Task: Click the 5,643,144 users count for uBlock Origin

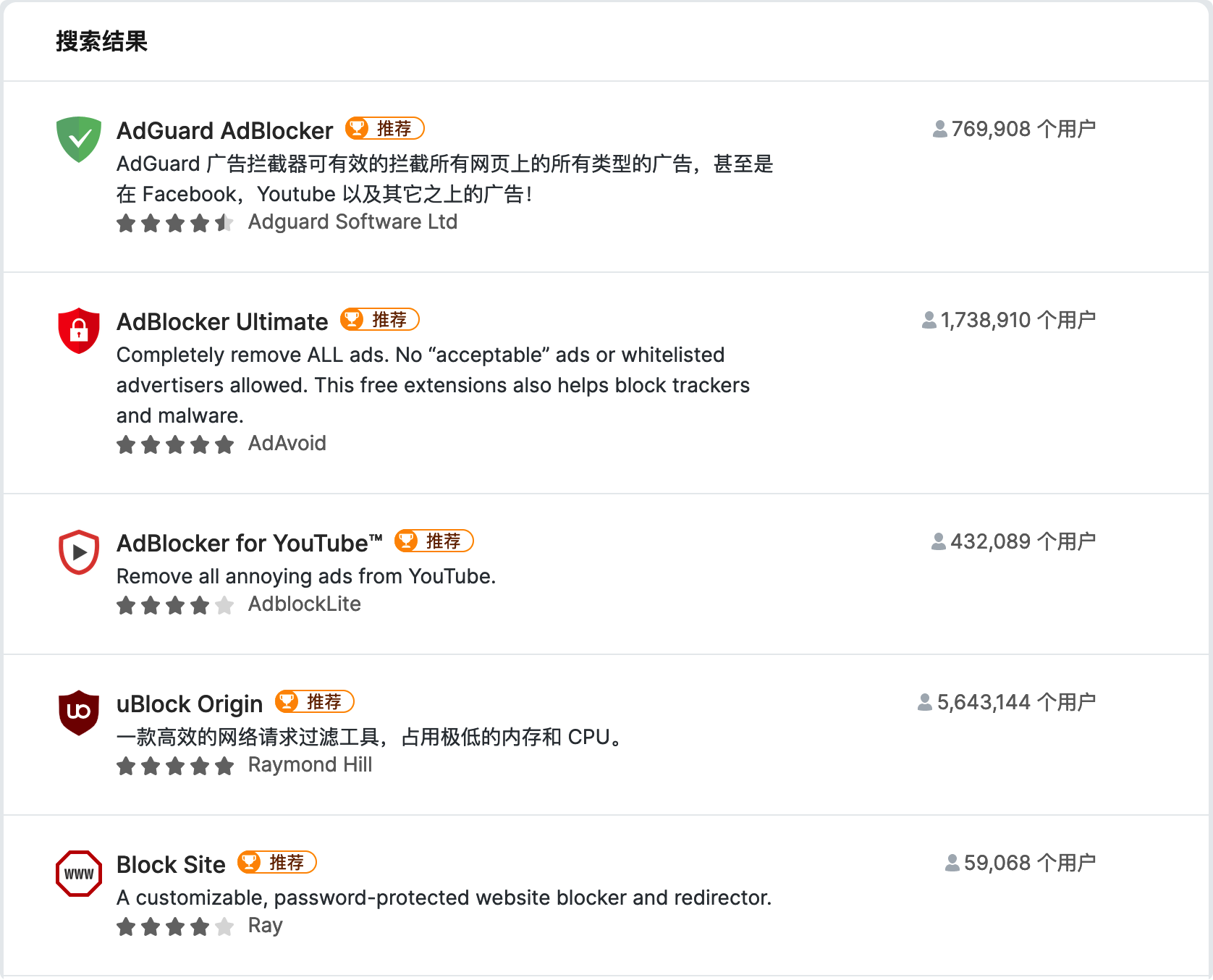Action: 1006,702
